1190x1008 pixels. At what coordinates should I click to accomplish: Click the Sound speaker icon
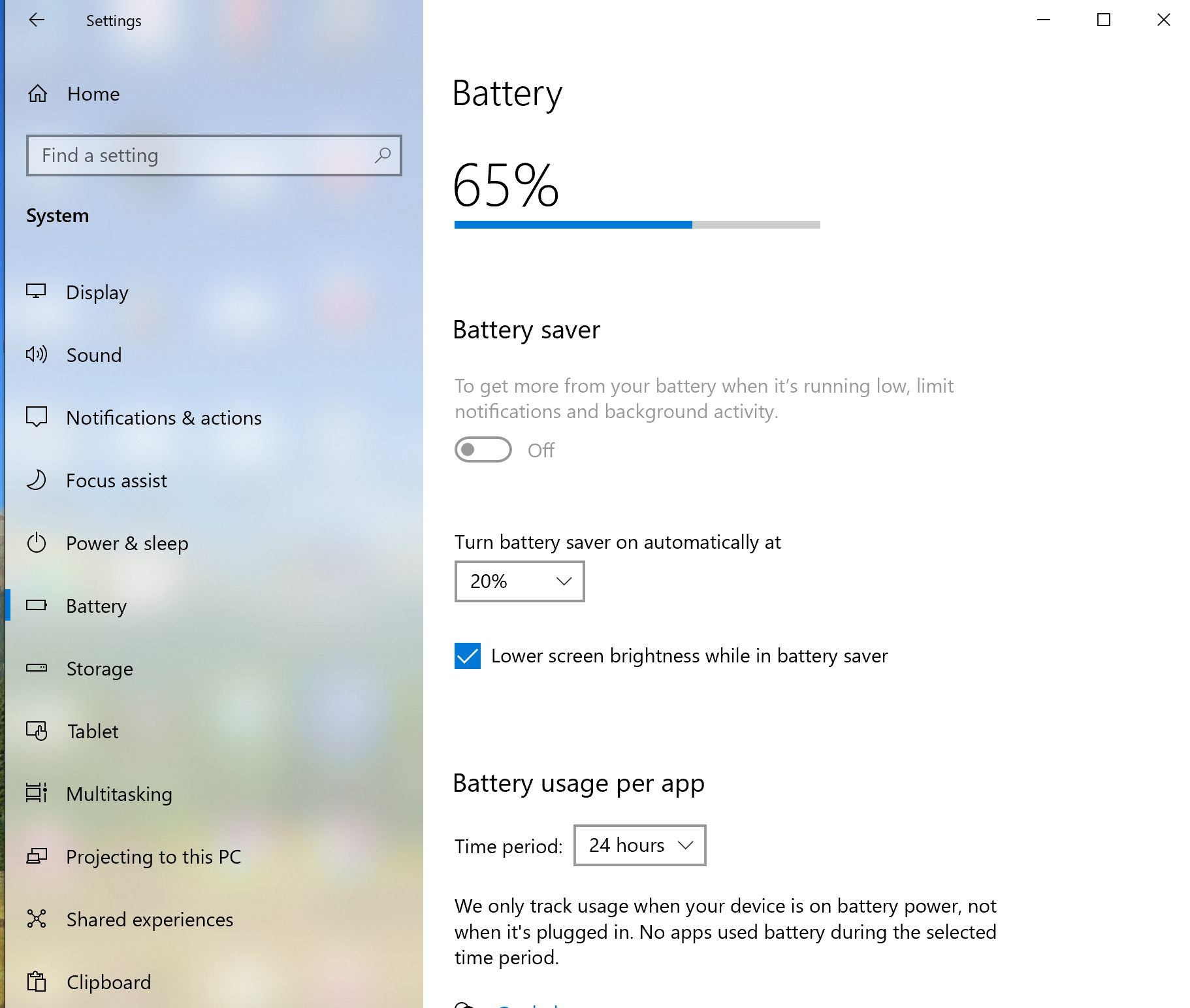point(37,355)
